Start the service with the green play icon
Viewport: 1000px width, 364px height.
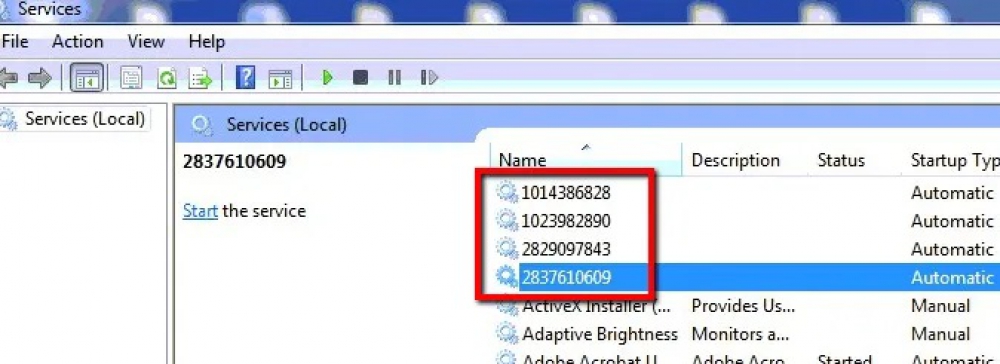click(327, 78)
